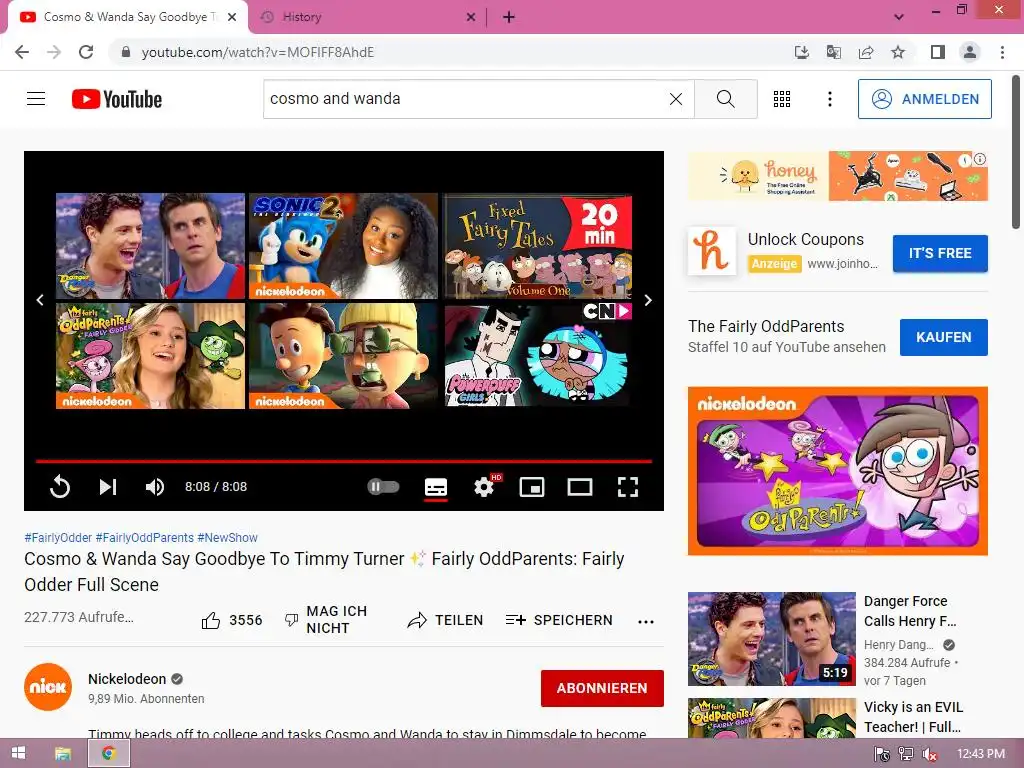Reload the page

click(x=86, y=52)
